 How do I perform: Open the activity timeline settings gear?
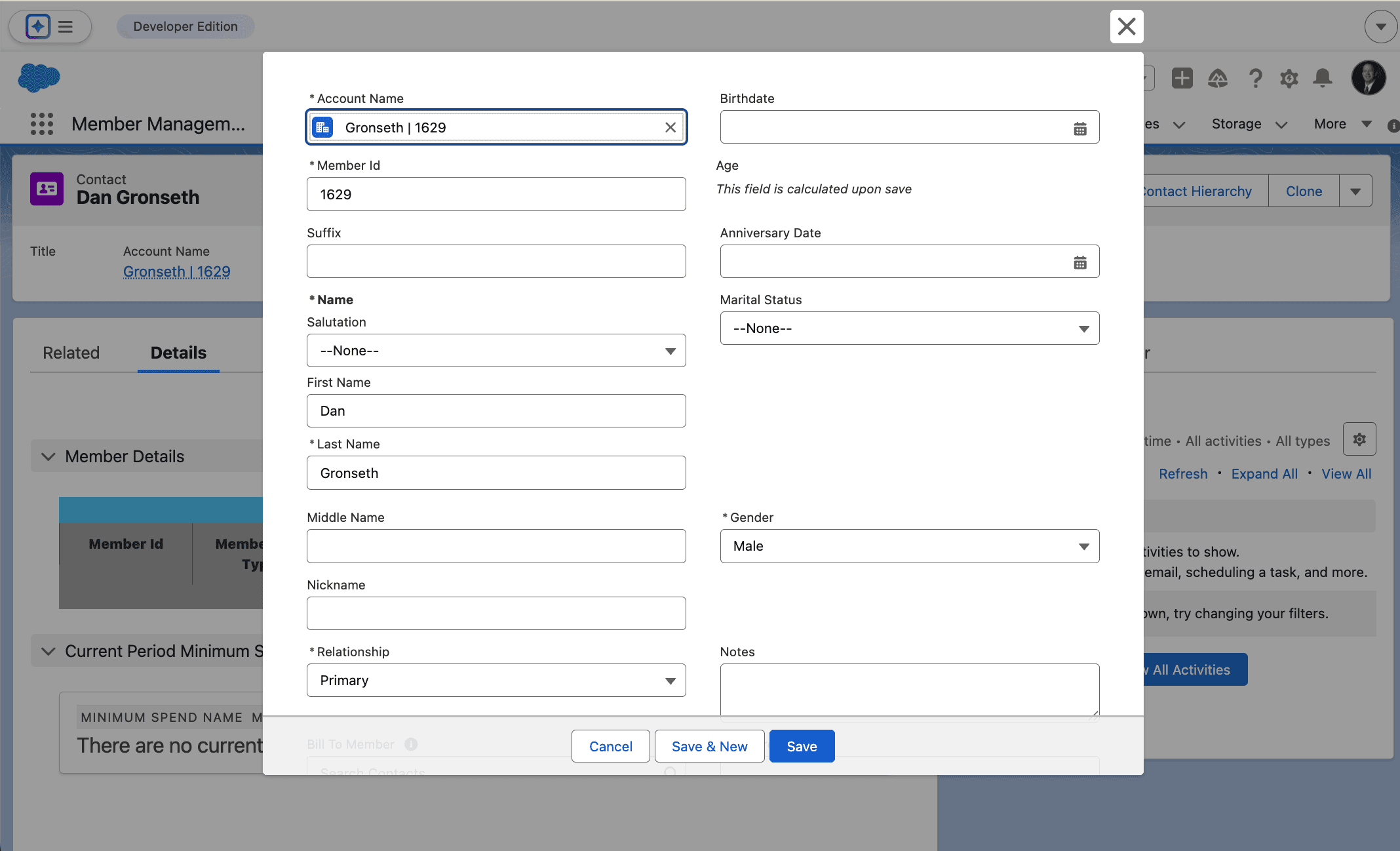(x=1359, y=439)
